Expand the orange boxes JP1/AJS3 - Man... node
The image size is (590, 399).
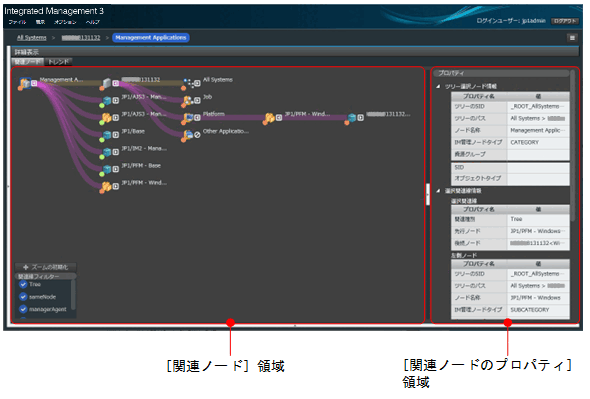[x=116, y=118]
